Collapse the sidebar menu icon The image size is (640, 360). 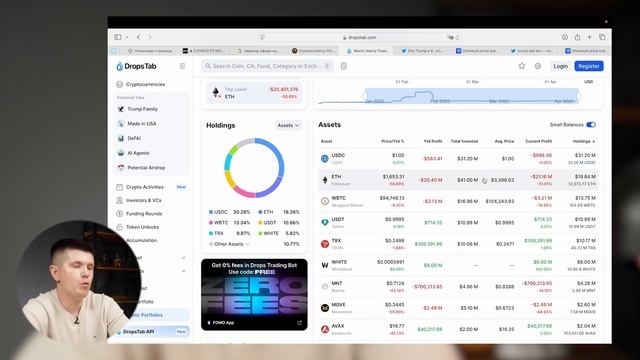tap(182, 66)
